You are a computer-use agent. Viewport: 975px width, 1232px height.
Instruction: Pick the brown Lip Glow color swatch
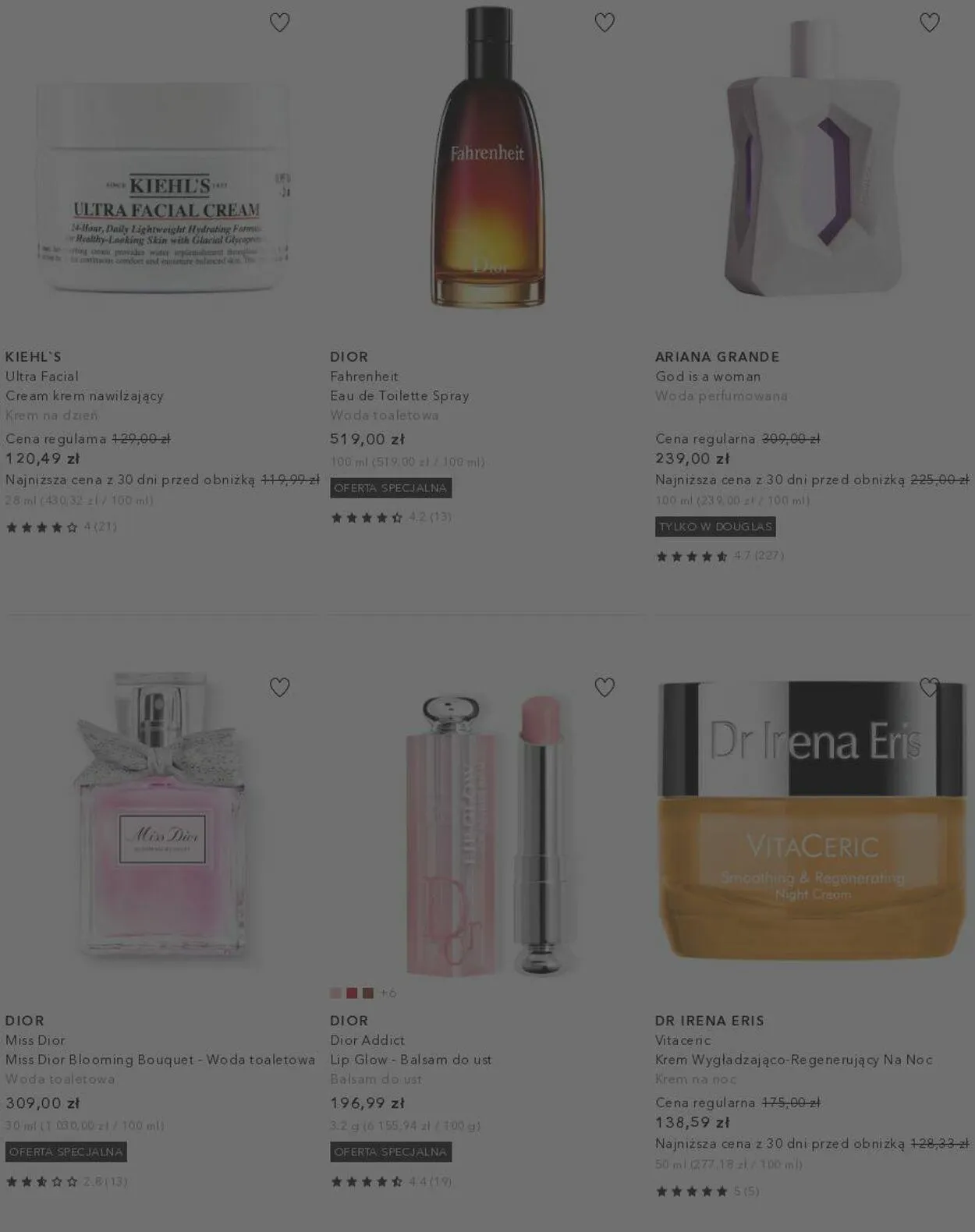click(368, 993)
